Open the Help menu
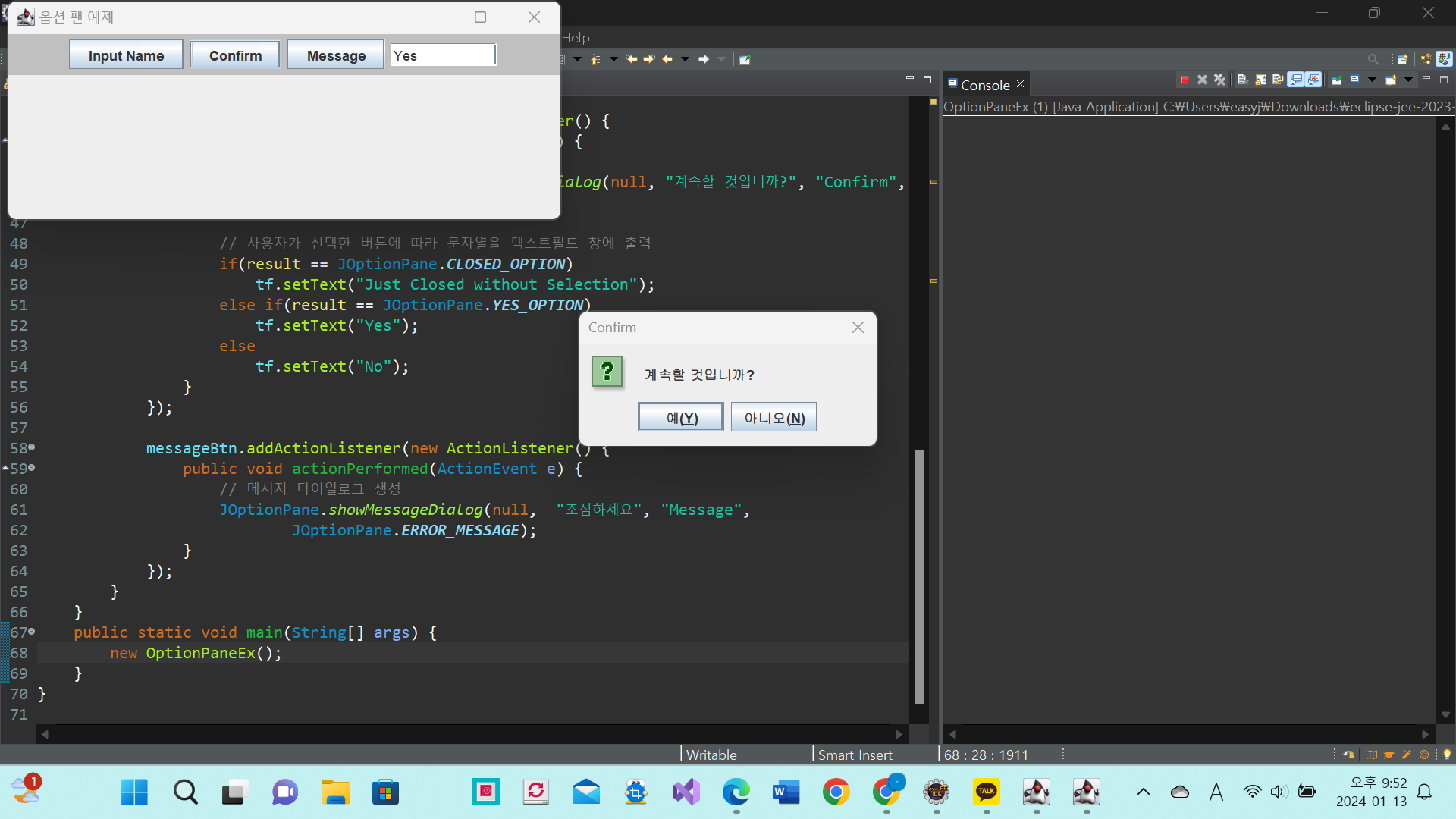Viewport: 1456px width, 819px height. tap(576, 37)
